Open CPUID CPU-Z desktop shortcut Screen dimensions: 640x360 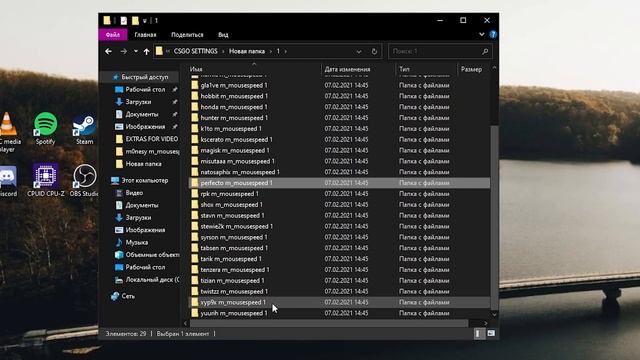pyautogui.click(x=46, y=180)
